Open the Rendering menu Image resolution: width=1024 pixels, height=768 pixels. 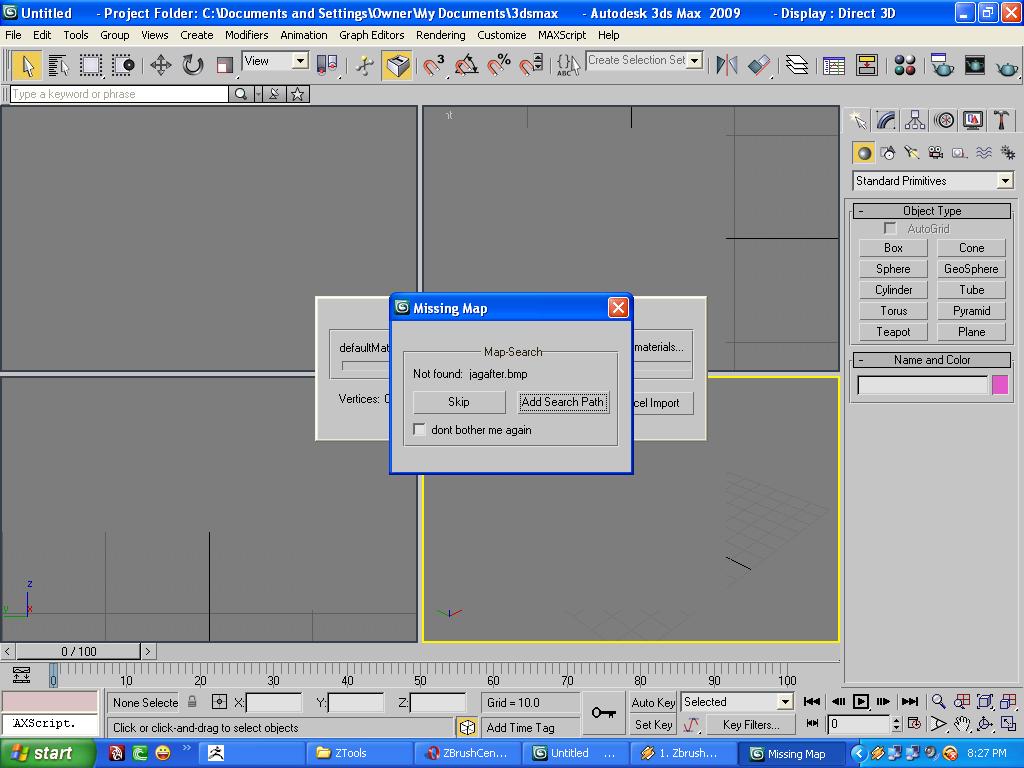pyautogui.click(x=441, y=35)
